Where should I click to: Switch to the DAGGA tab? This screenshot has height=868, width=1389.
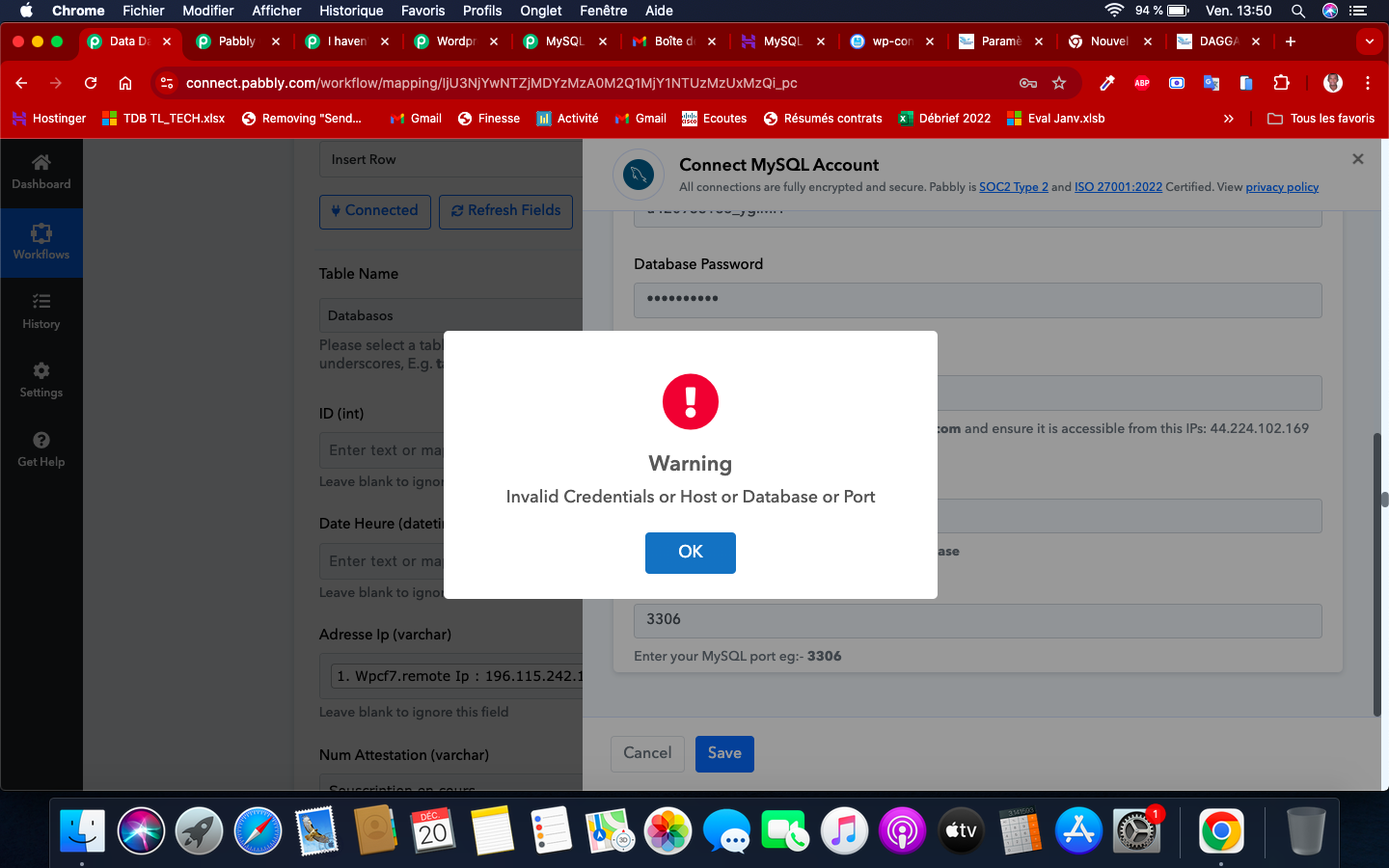[x=1219, y=41]
